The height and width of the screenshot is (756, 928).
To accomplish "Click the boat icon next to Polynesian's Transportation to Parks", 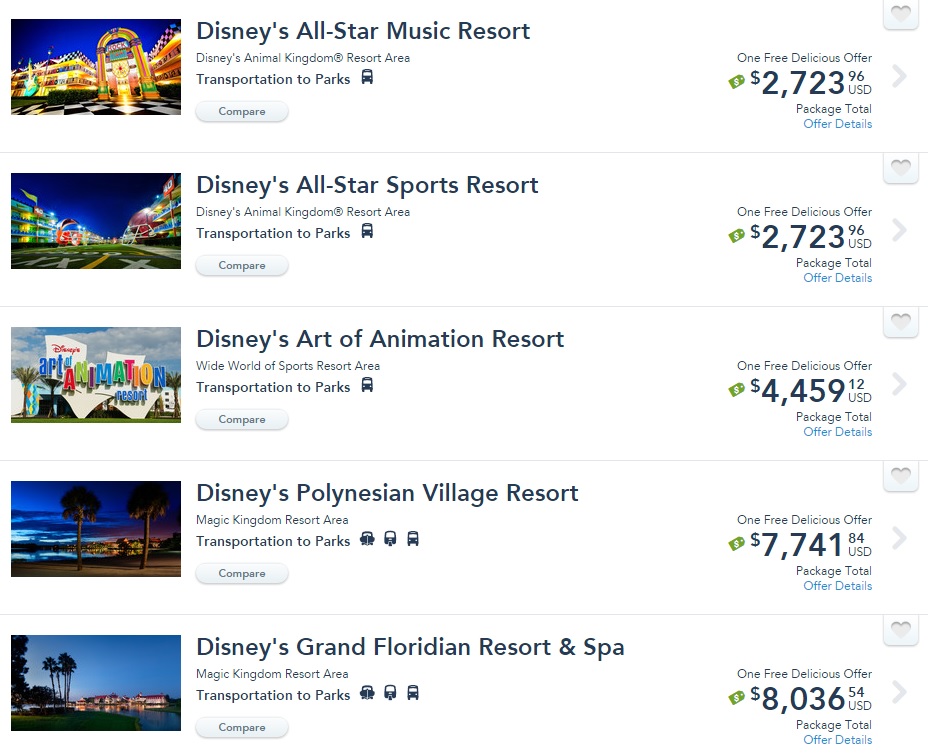I will (367, 541).
